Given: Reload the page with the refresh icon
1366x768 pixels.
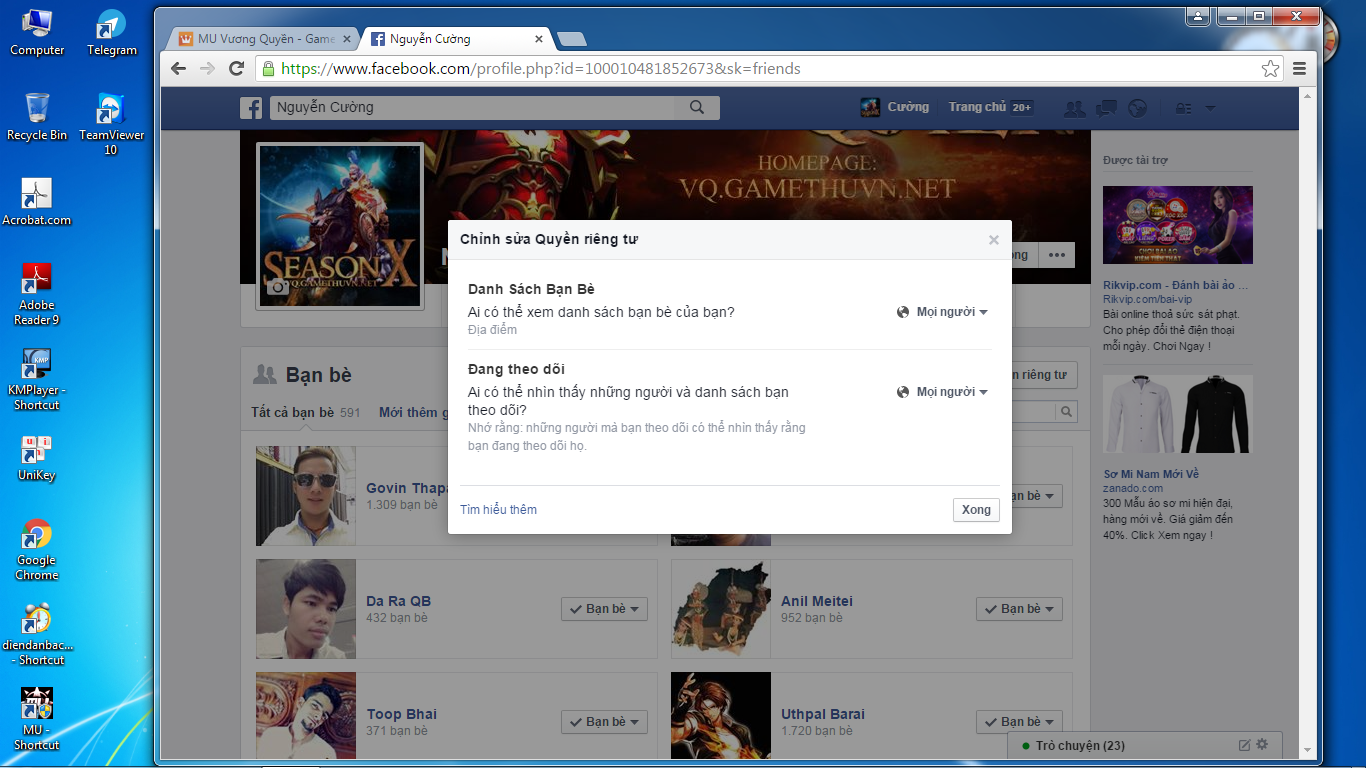Looking at the screenshot, I should (x=237, y=69).
